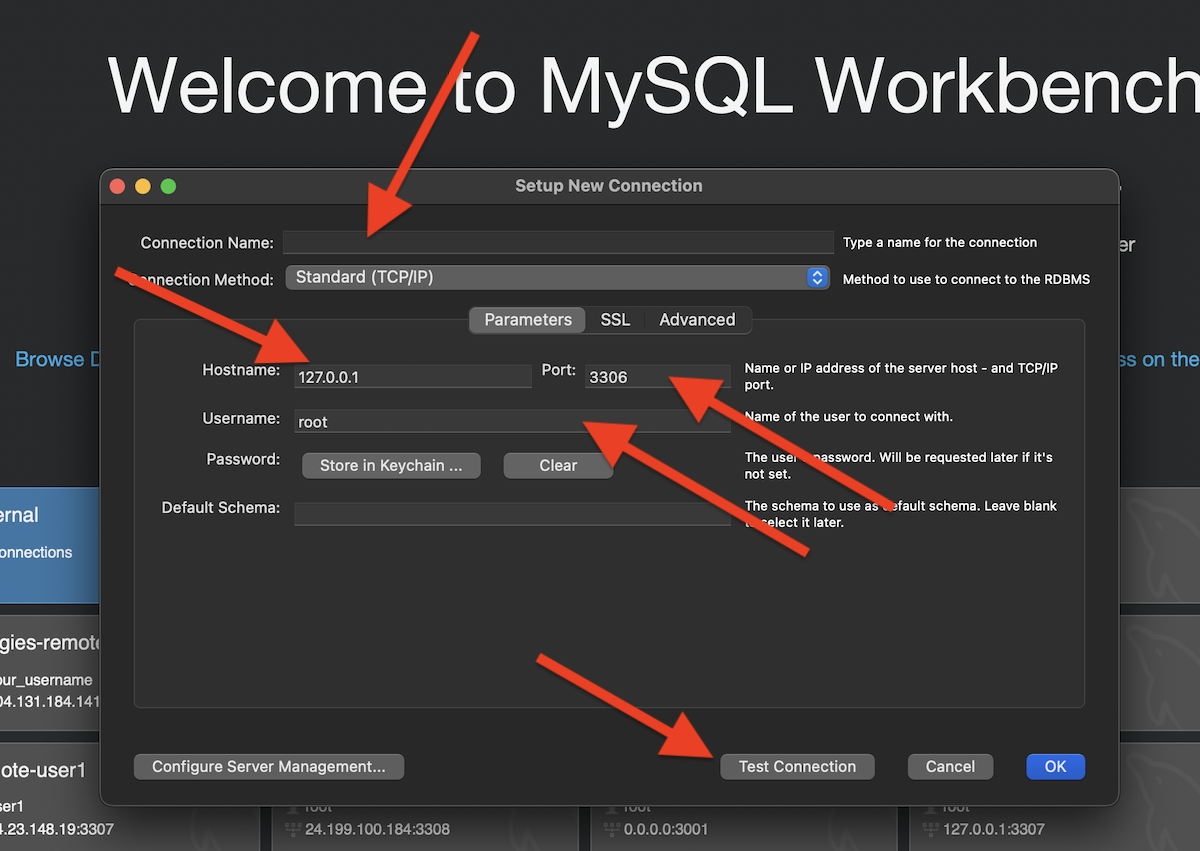
Task: Click the "Setup New Connection" title text
Action: [609, 186]
